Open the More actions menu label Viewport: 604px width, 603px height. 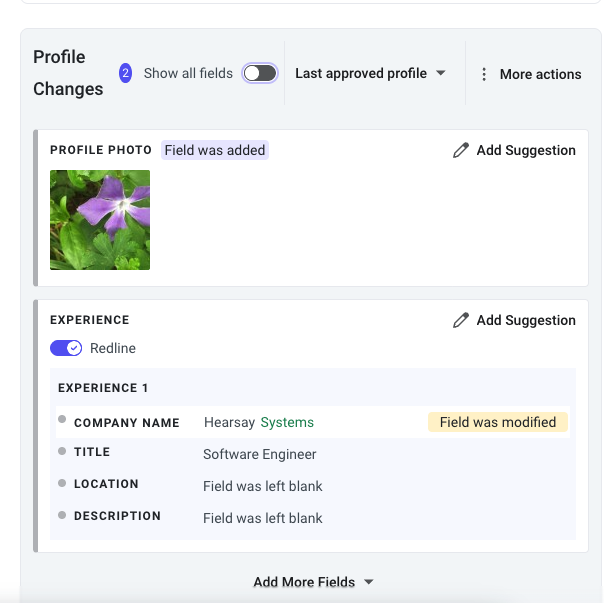pyautogui.click(x=540, y=74)
